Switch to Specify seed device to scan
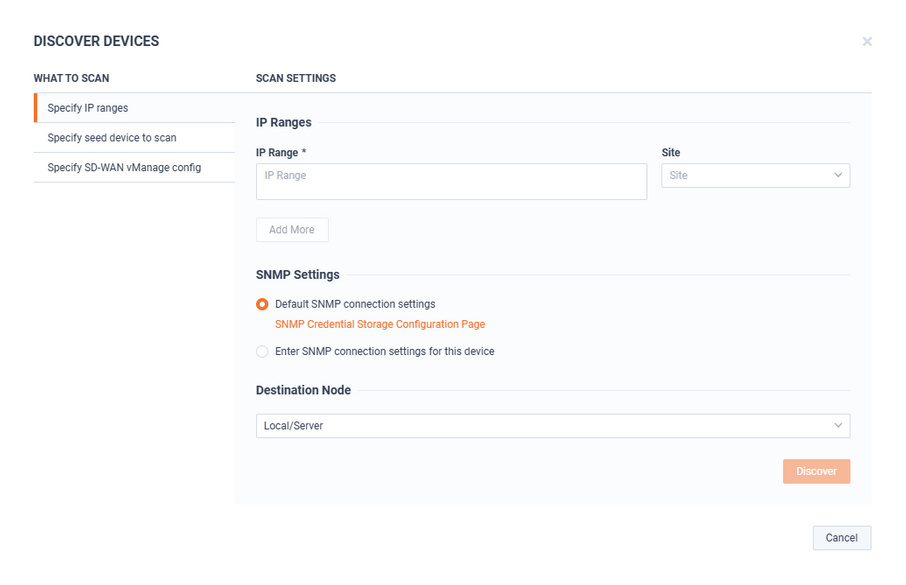This screenshot has width=906, height=585. 135,138
